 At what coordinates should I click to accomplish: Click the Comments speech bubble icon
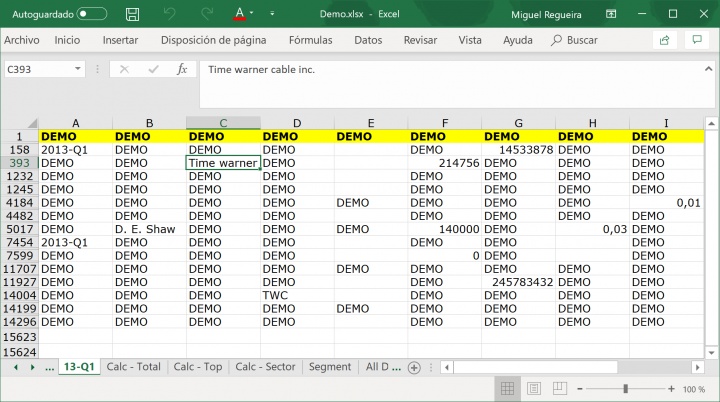pyautogui.click(x=697, y=40)
